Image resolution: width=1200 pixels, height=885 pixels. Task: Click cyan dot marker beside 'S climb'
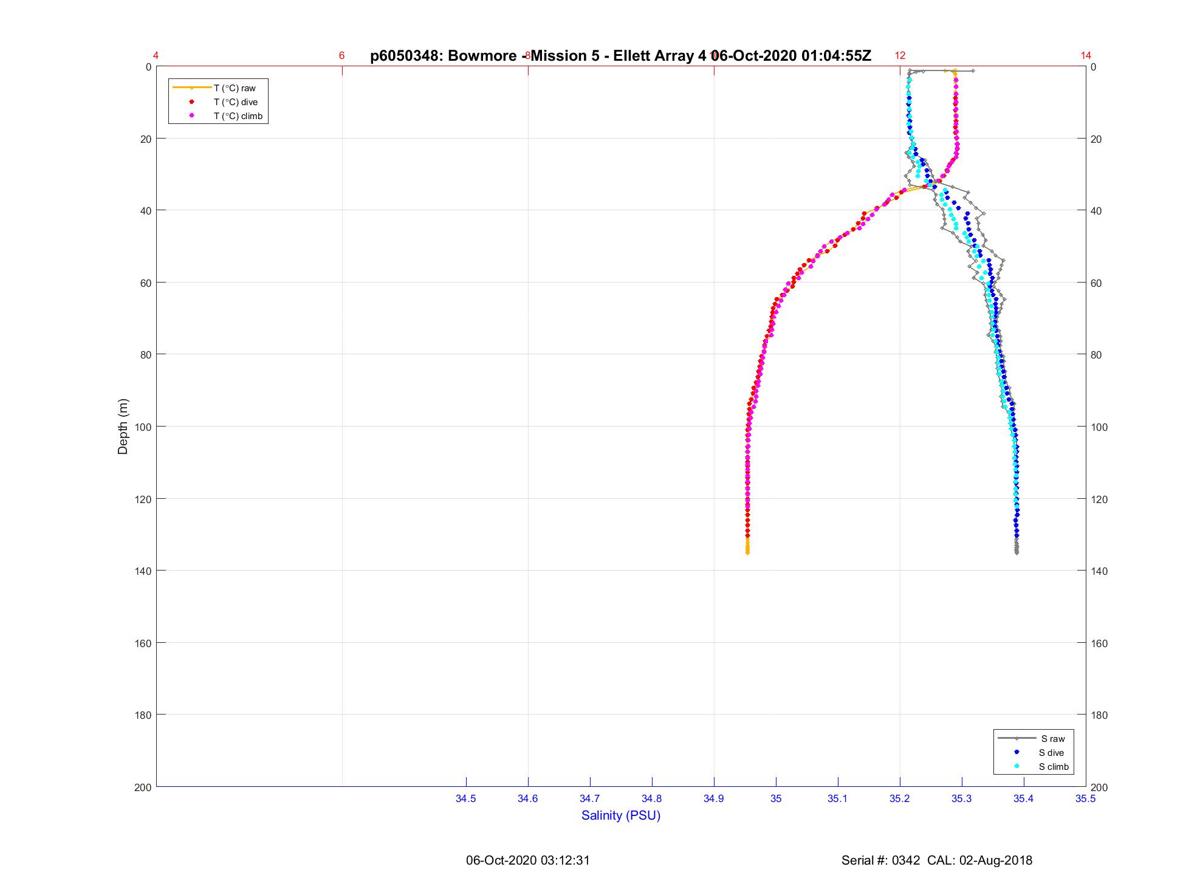(1017, 766)
